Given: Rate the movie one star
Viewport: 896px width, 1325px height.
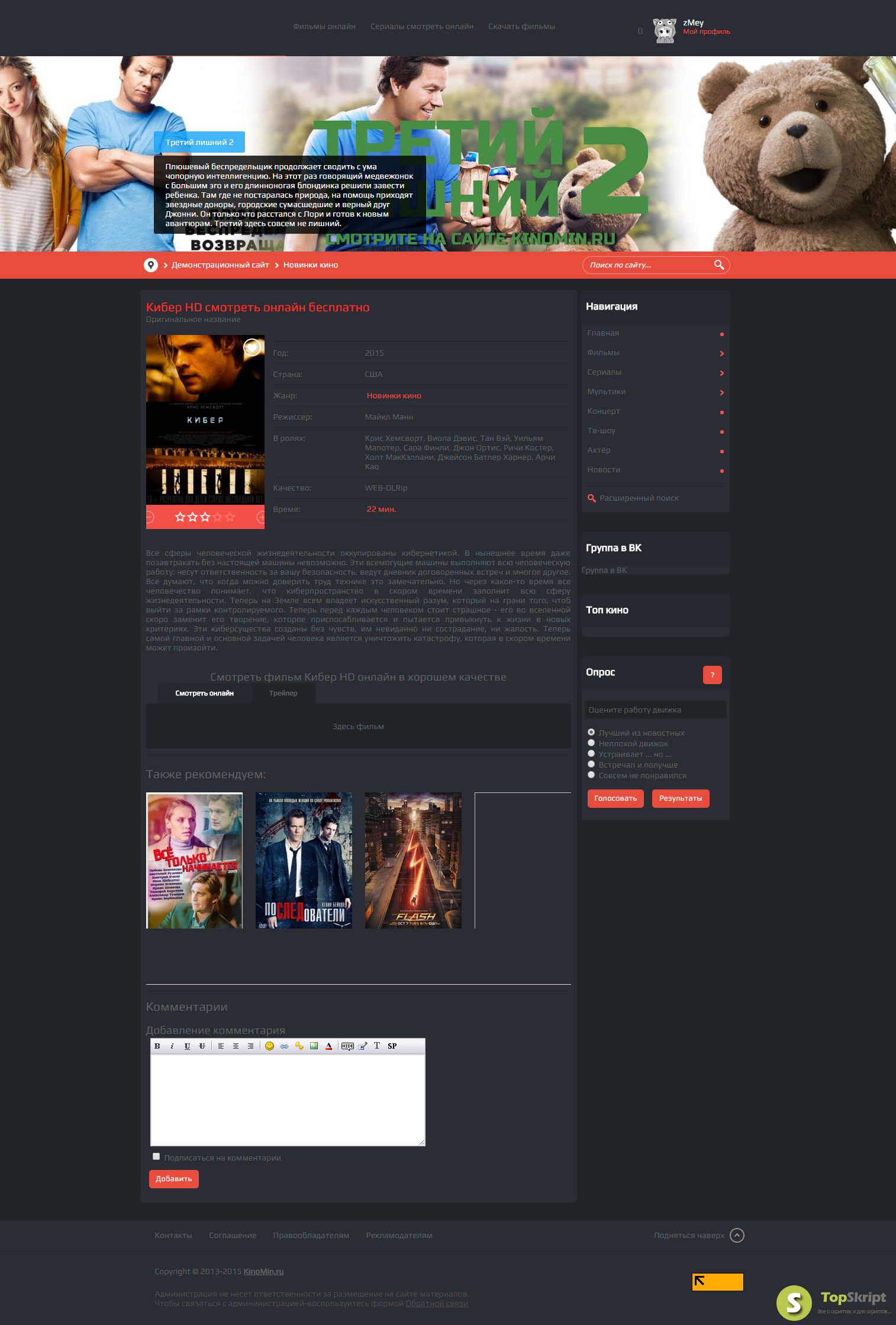Looking at the screenshot, I should click(x=181, y=517).
